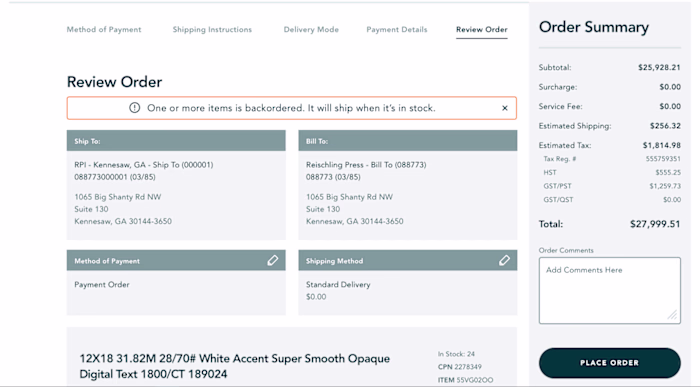Dismiss the backordered items alert
This screenshot has height=387, width=700.
click(504, 108)
